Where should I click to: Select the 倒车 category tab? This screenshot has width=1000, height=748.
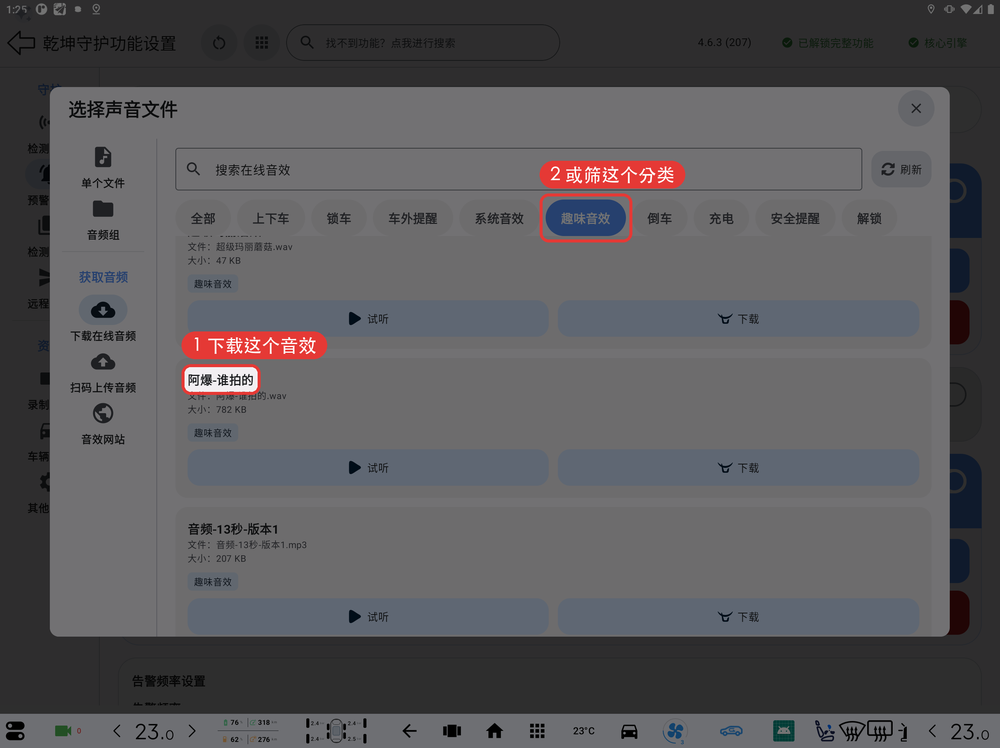[659, 219]
